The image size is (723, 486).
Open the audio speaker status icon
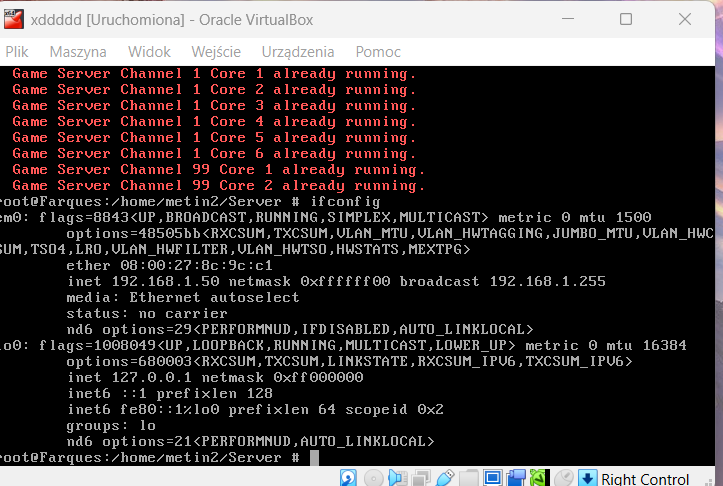coord(397,478)
